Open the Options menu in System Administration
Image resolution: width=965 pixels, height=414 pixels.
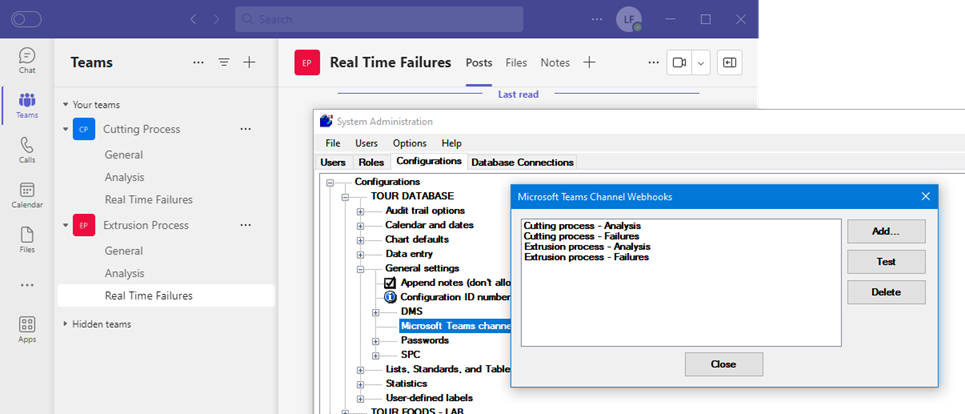coord(409,143)
